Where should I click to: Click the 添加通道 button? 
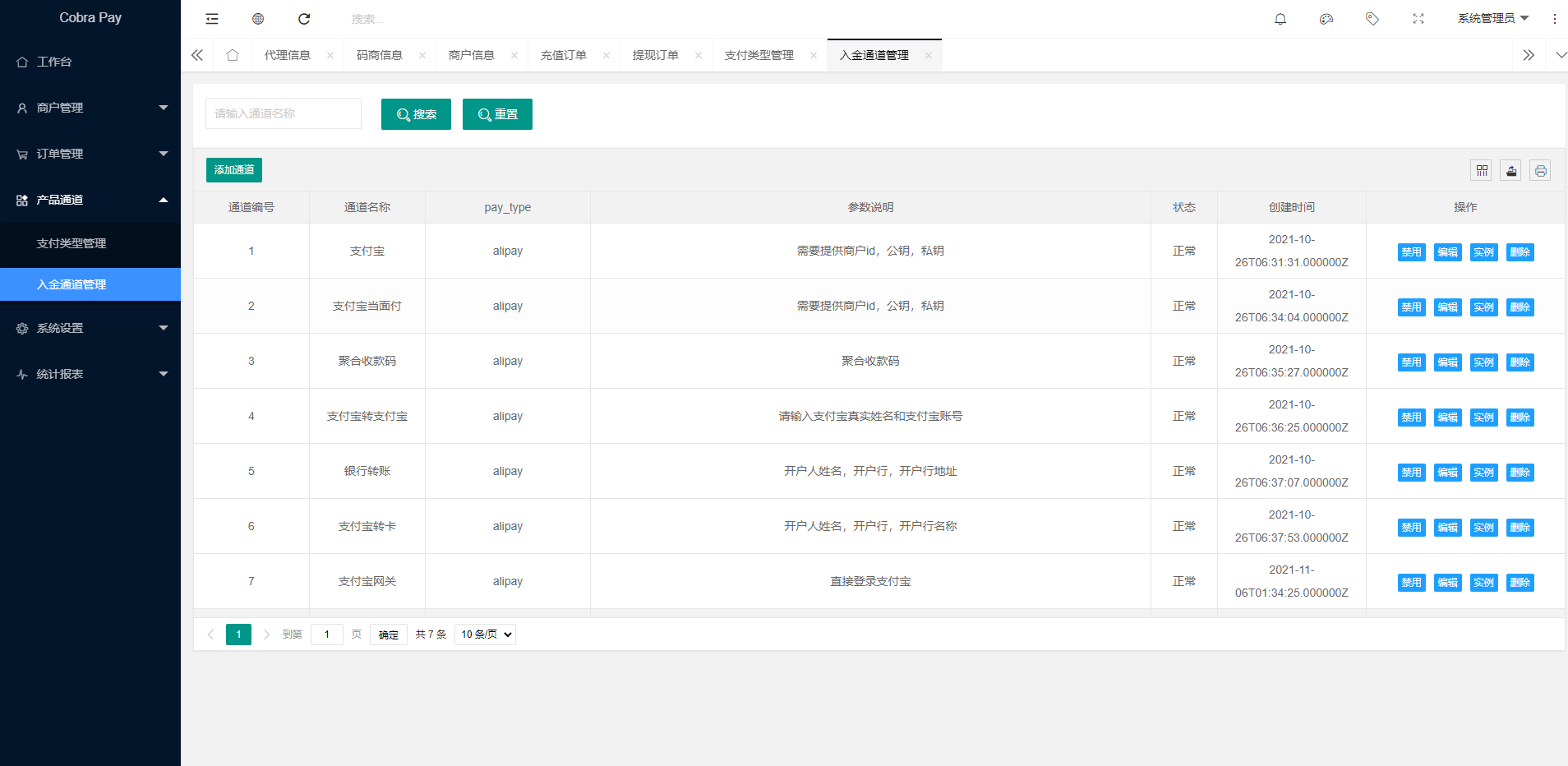tap(233, 170)
